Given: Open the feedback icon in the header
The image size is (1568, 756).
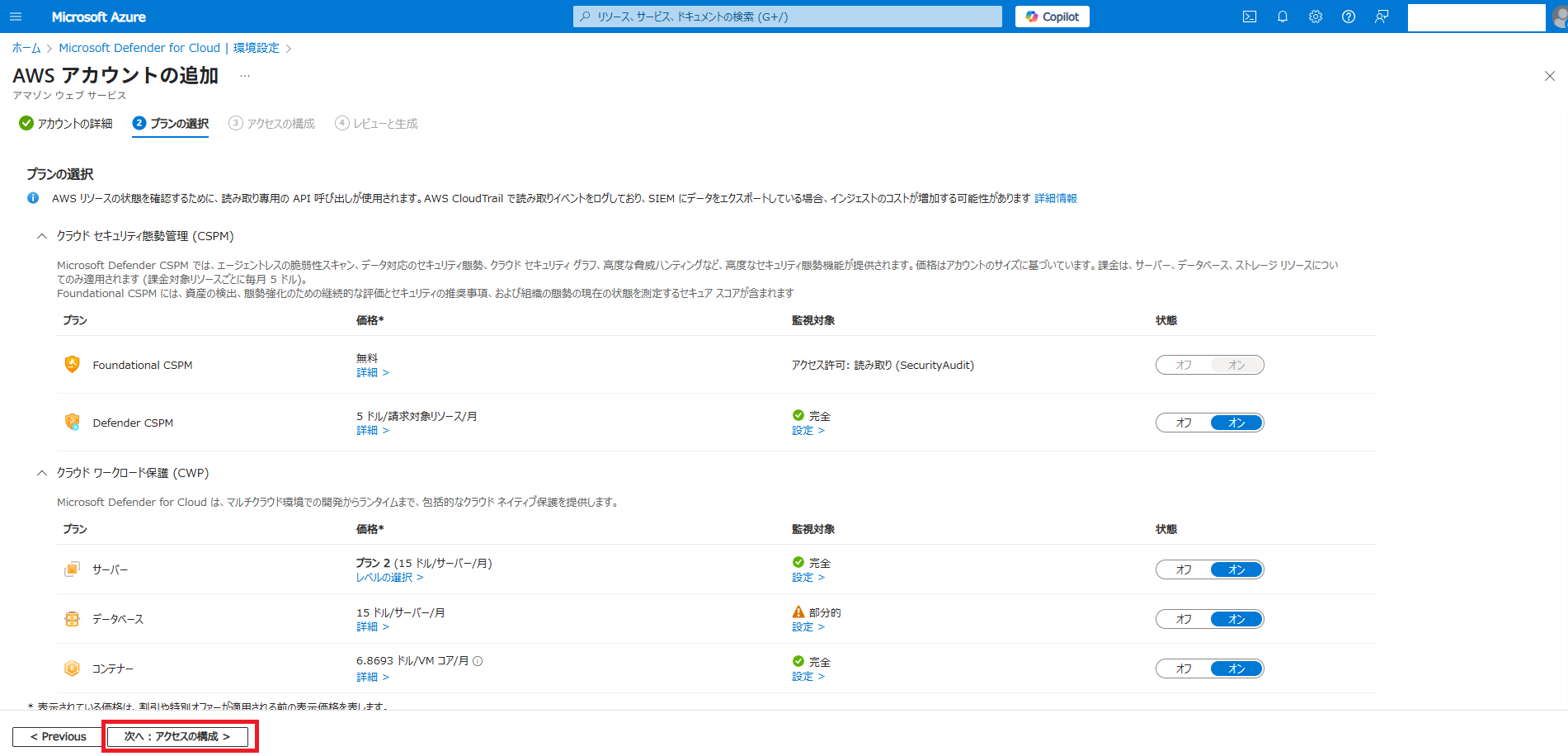Looking at the screenshot, I should 1382,17.
